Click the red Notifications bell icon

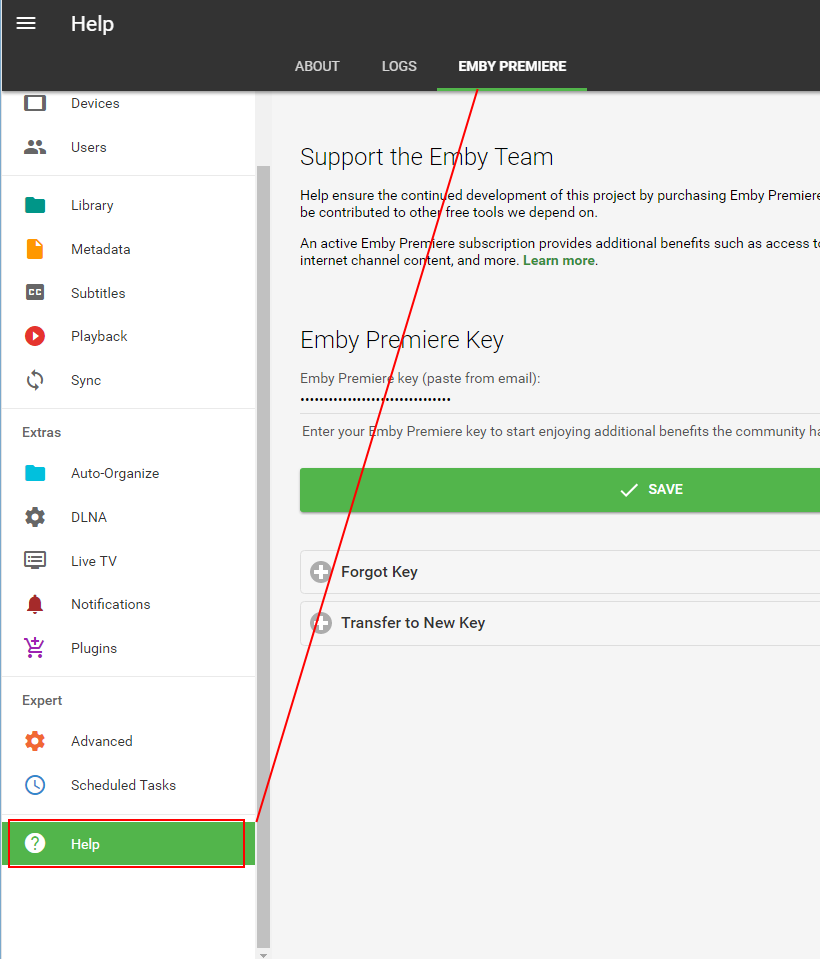click(x=35, y=604)
